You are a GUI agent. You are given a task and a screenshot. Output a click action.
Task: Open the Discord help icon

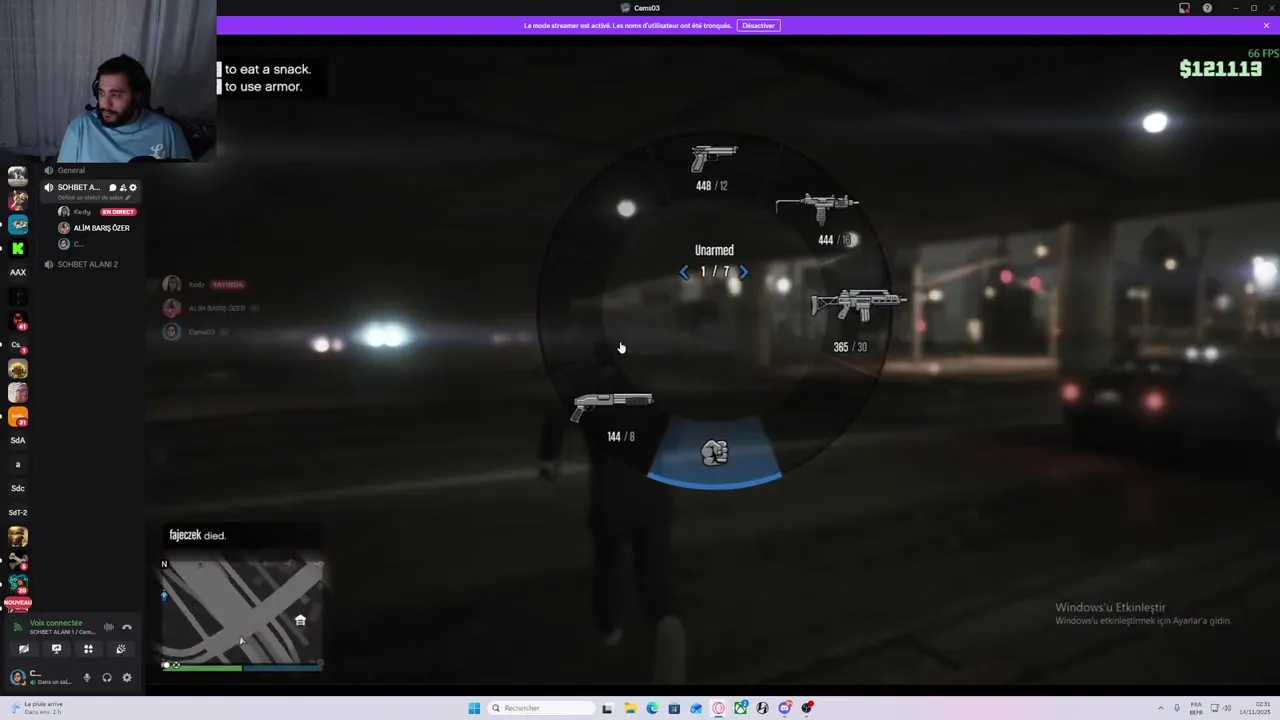point(1207,8)
